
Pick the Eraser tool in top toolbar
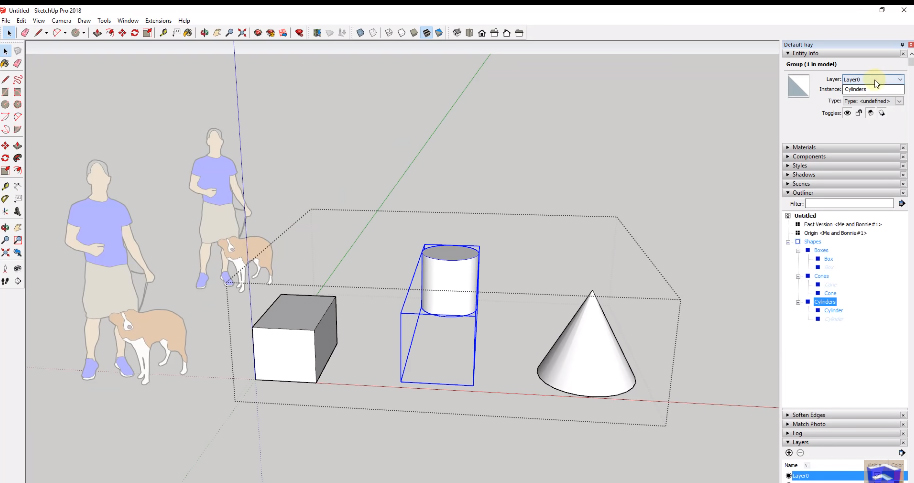[25, 32]
